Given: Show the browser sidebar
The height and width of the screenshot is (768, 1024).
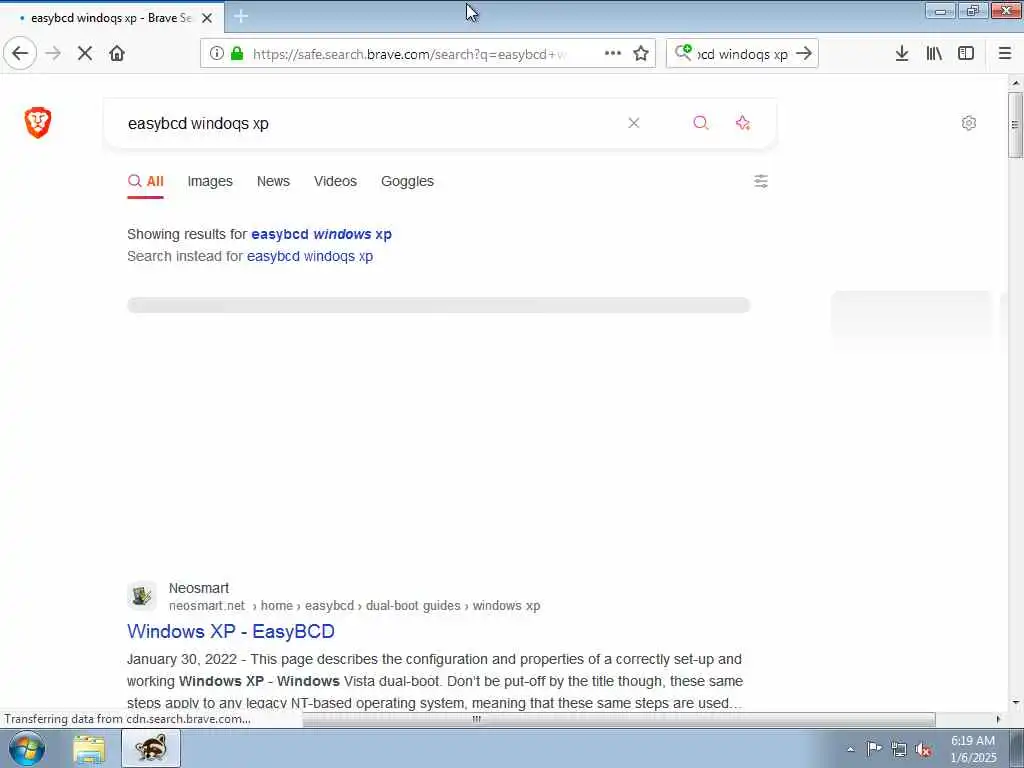Looking at the screenshot, I should pyautogui.click(x=966, y=54).
